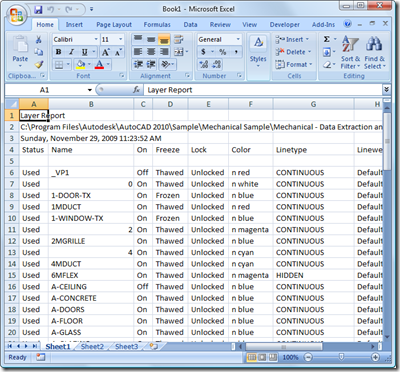This screenshot has width=400, height=372.
Task: Click AutoSum sigma icon
Action: tap(327, 39)
